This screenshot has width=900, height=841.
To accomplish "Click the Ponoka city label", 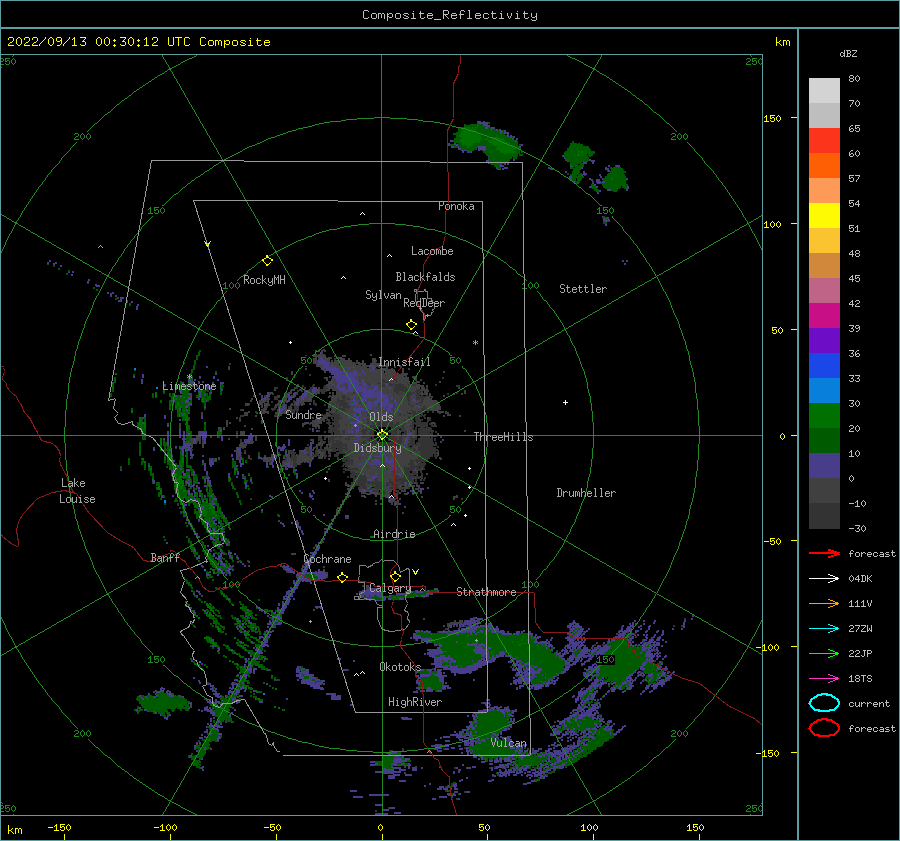I will pos(456,206).
